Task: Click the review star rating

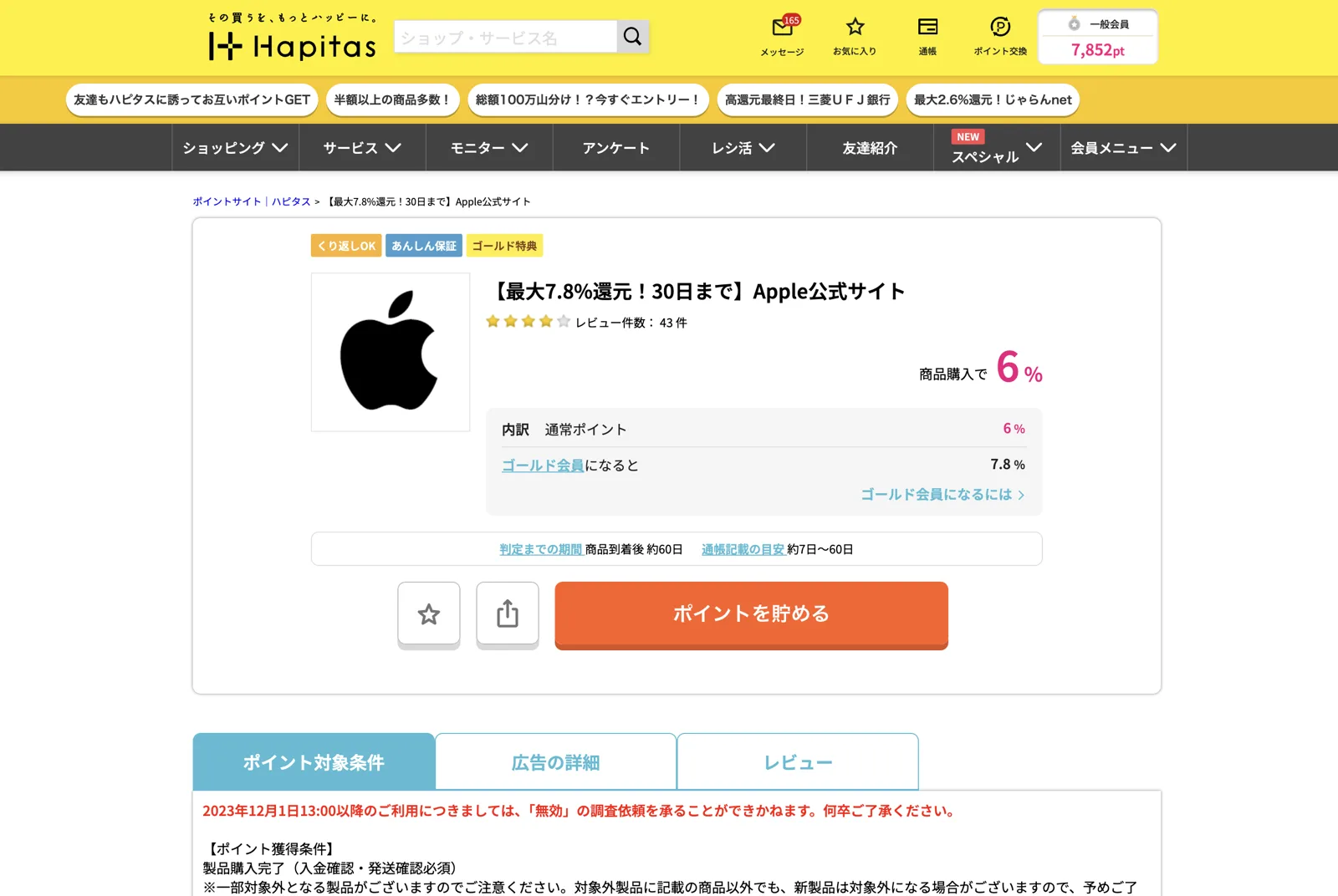Action: [x=529, y=322]
